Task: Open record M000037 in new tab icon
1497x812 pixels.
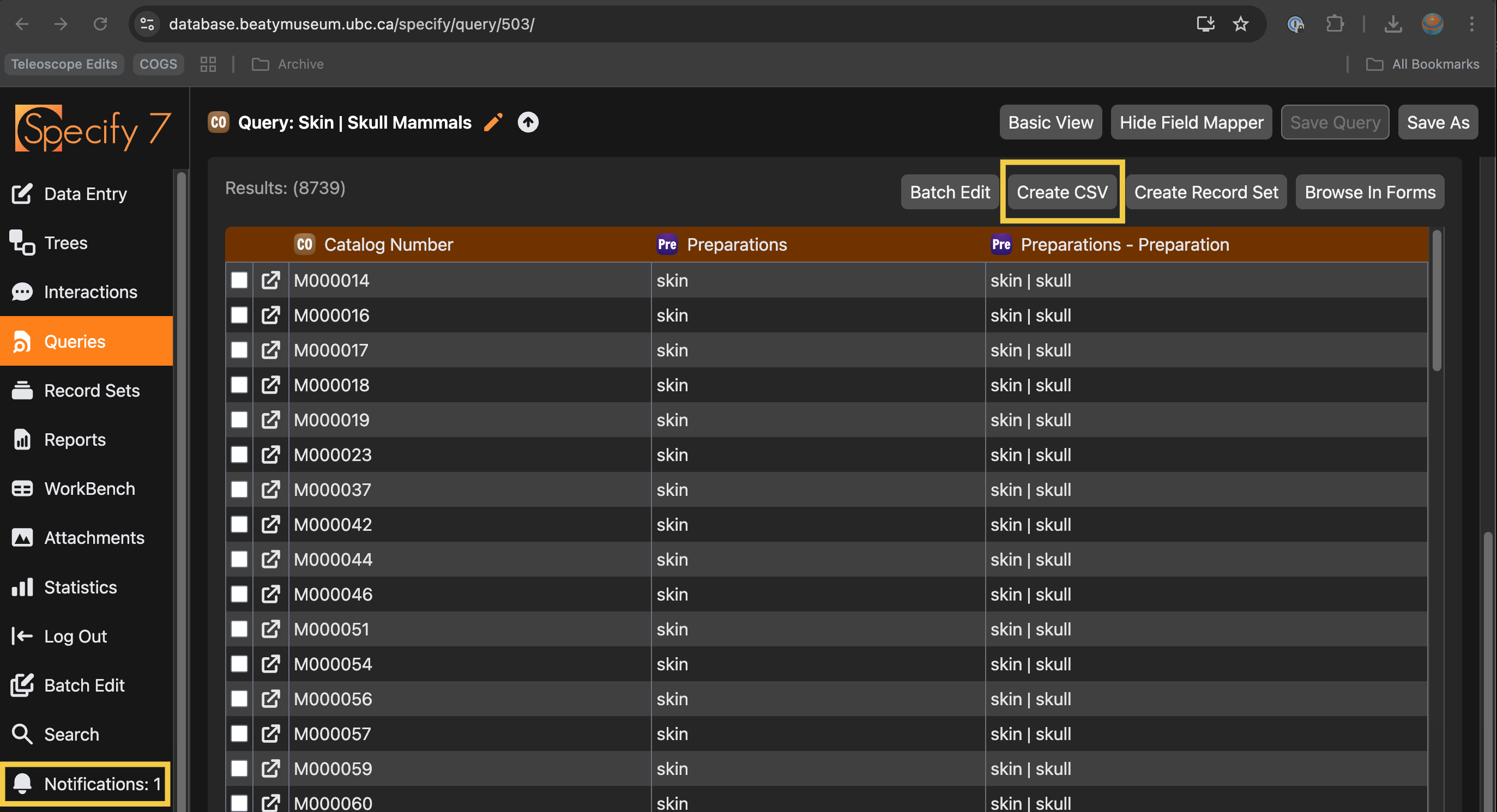Action: coord(270,489)
